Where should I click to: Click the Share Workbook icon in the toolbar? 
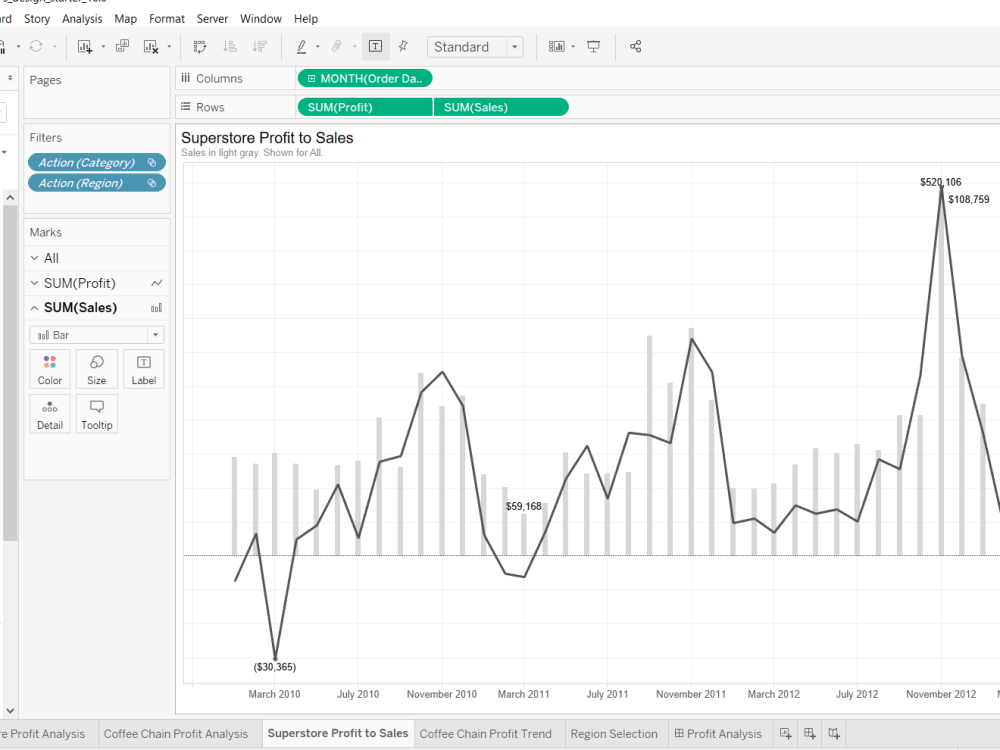tap(635, 46)
